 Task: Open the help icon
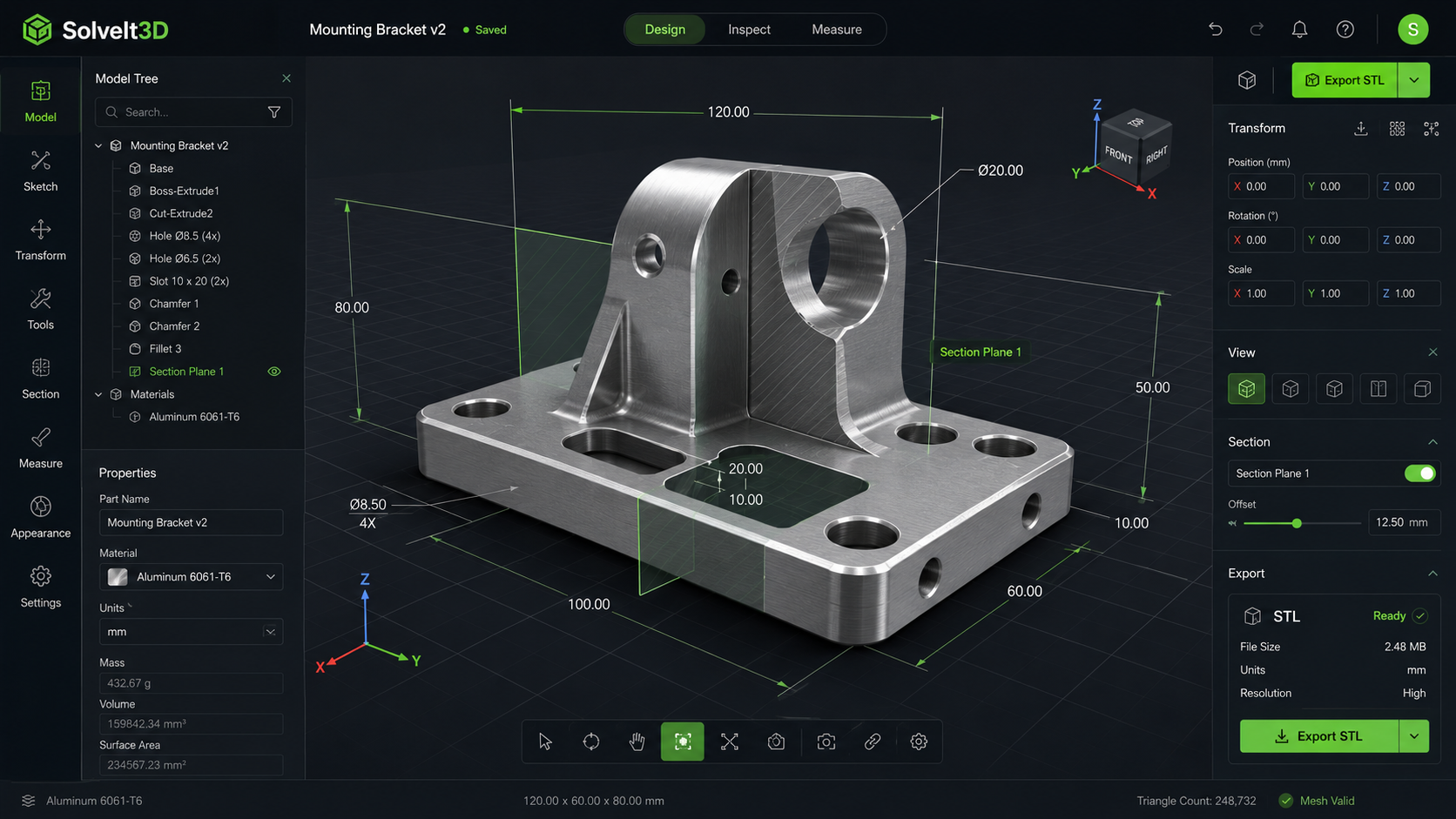[x=1345, y=30]
